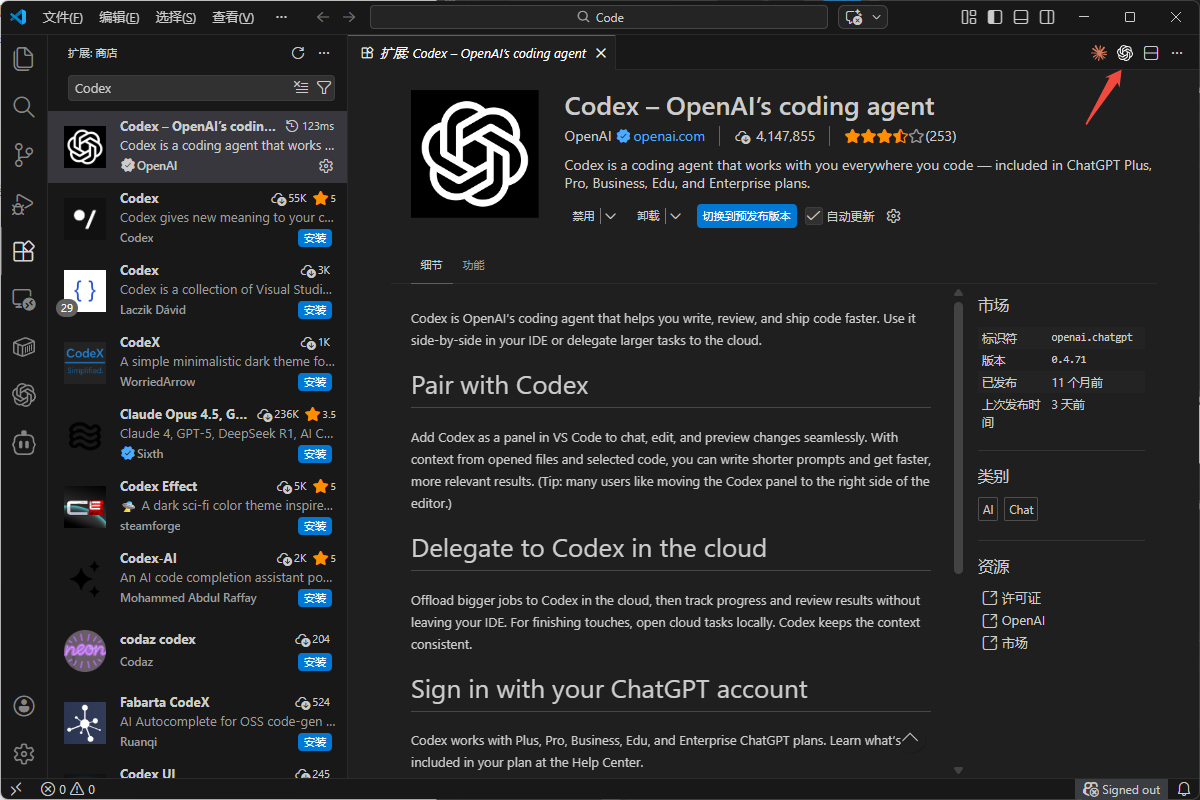Split the editor to the right

1151,53
